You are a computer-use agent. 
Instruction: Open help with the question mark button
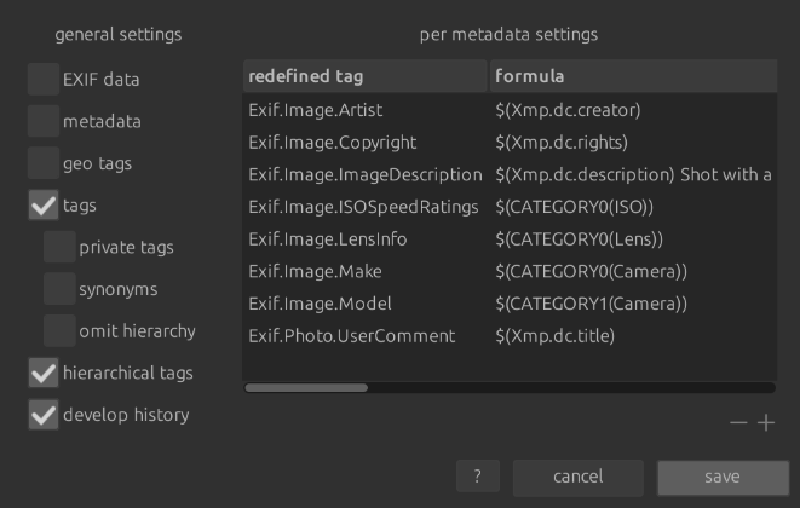coord(477,477)
